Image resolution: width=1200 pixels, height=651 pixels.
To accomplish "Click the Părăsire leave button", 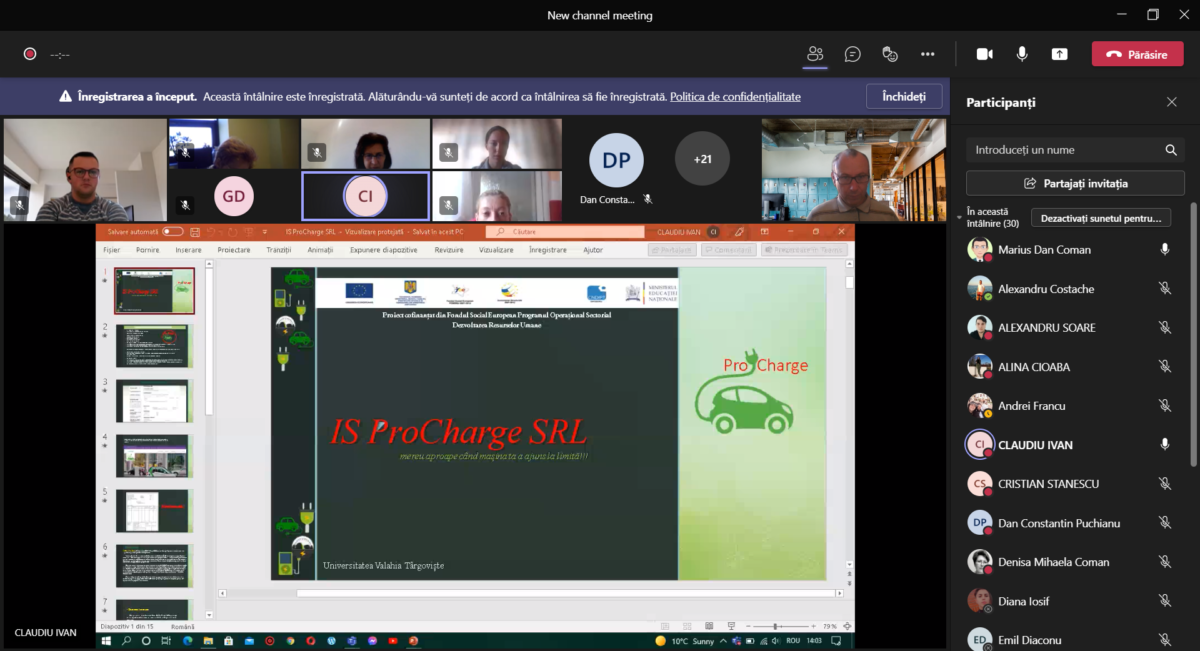I will click(x=1137, y=54).
